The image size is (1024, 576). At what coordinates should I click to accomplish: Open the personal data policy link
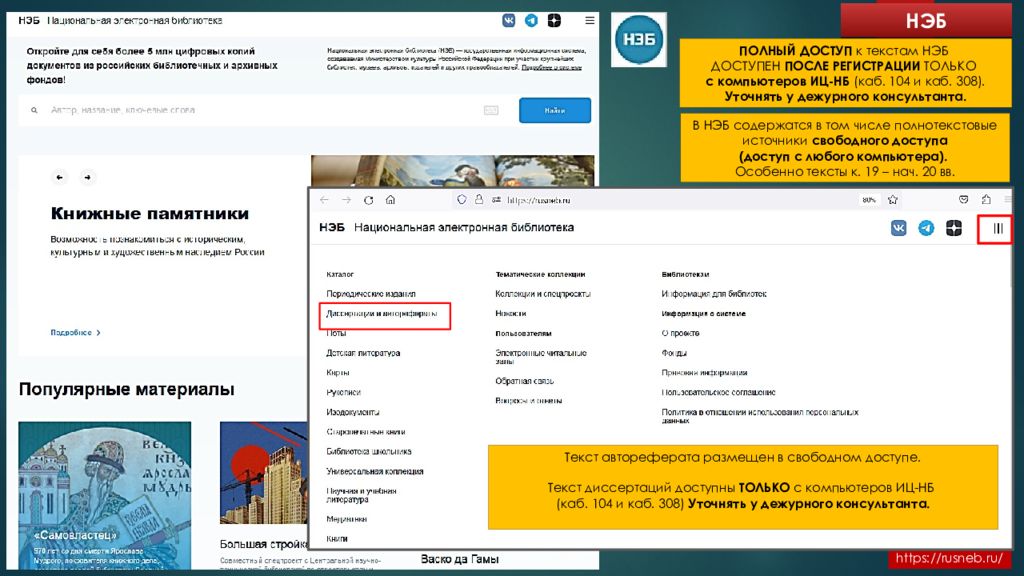760,416
